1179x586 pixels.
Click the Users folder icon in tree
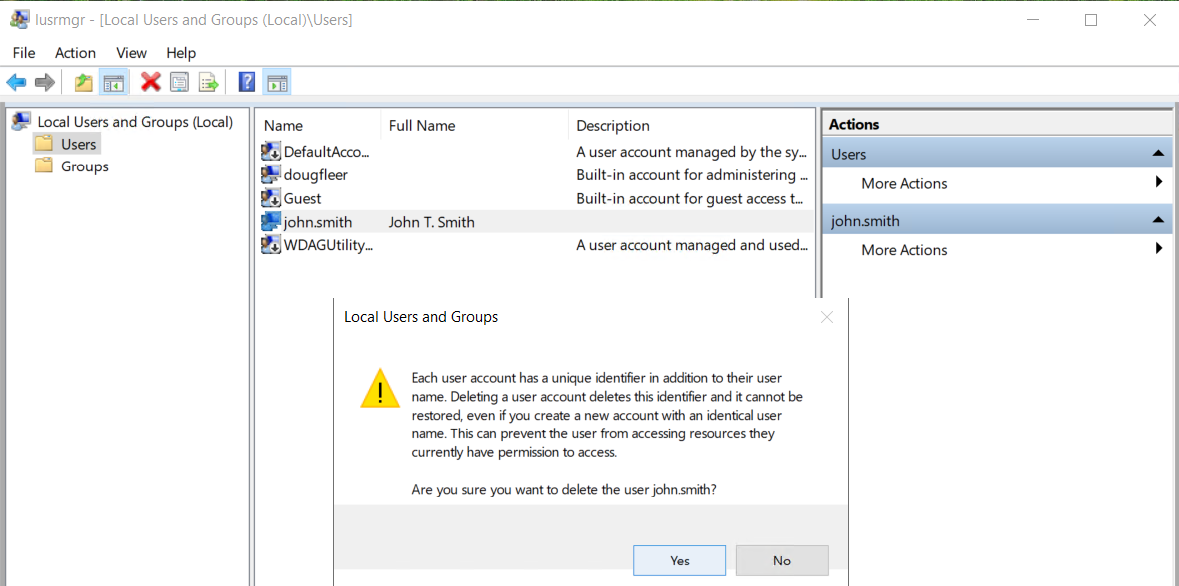tap(44, 144)
